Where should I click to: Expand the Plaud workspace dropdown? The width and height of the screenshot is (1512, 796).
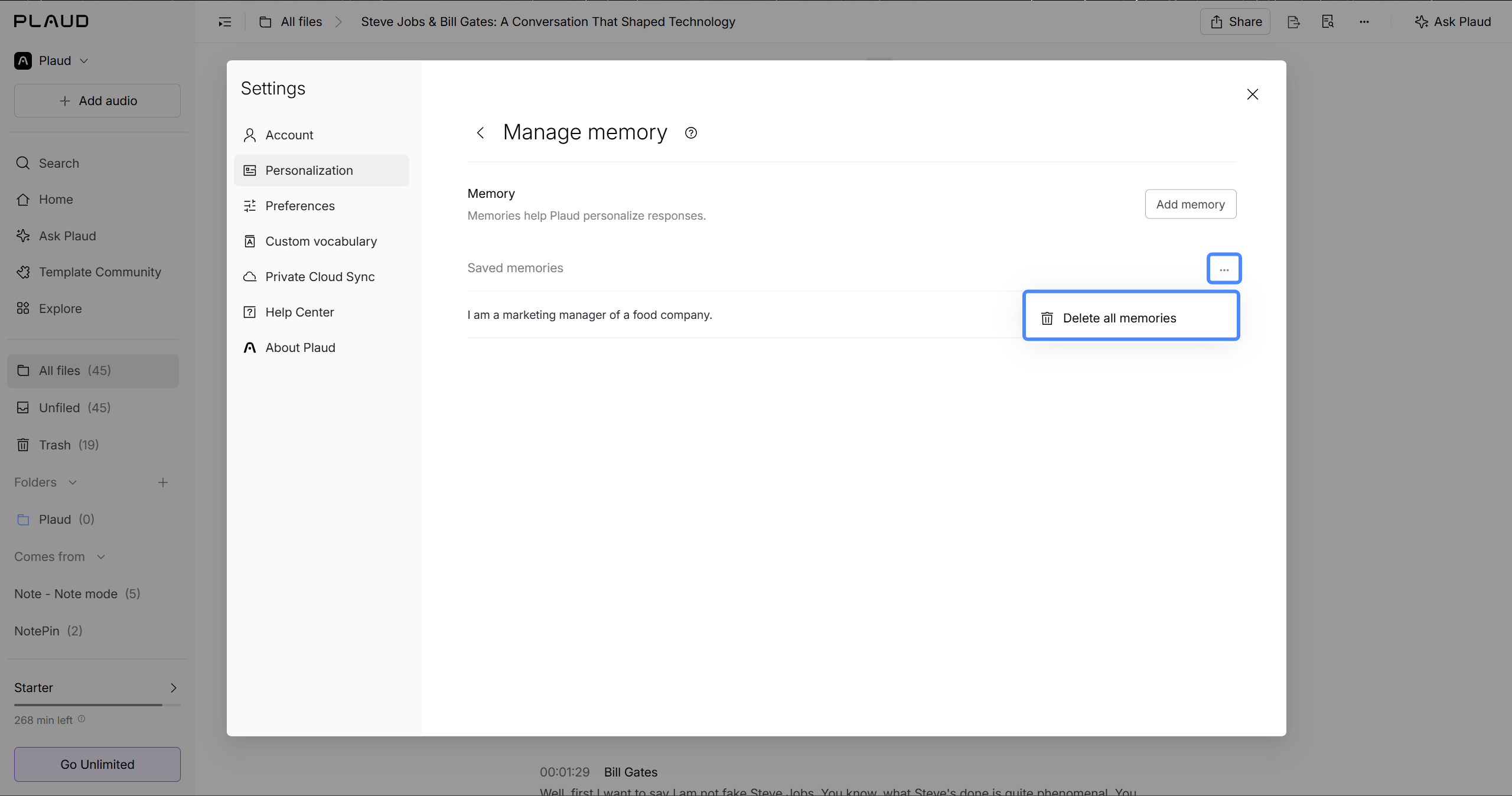[x=51, y=61]
